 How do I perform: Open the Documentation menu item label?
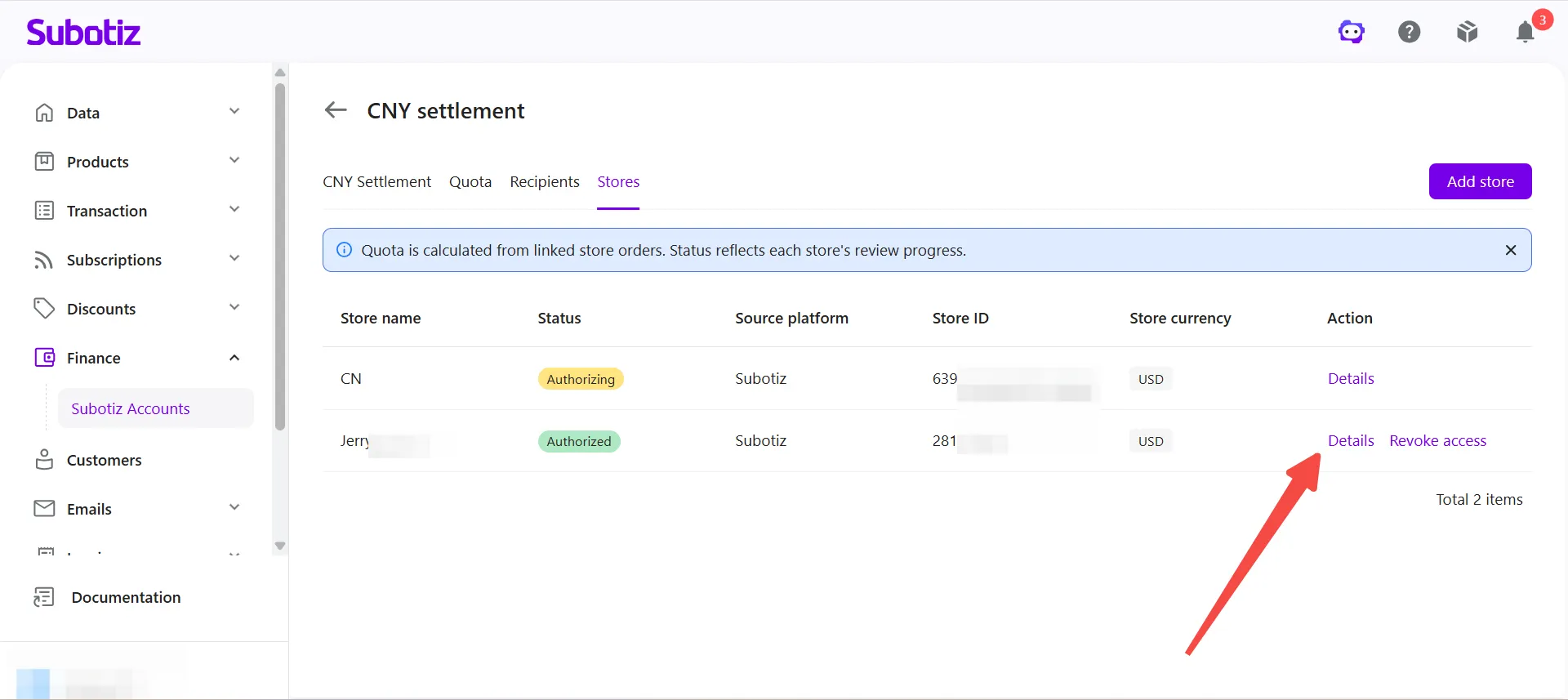click(x=126, y=597)
